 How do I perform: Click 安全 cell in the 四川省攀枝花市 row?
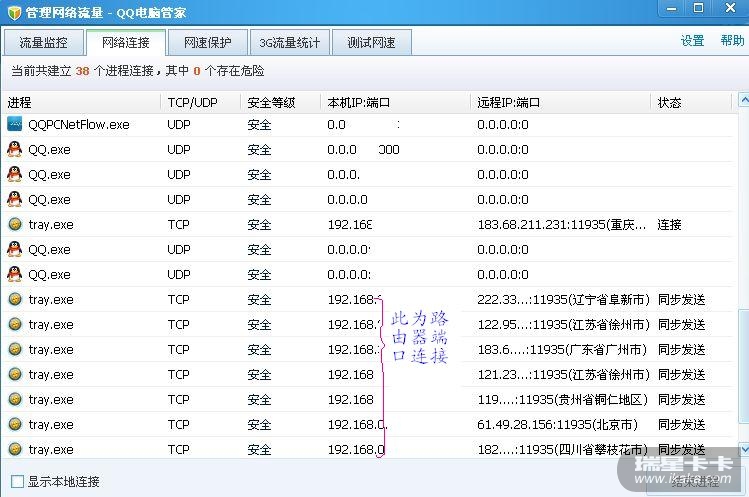[259, 449]
